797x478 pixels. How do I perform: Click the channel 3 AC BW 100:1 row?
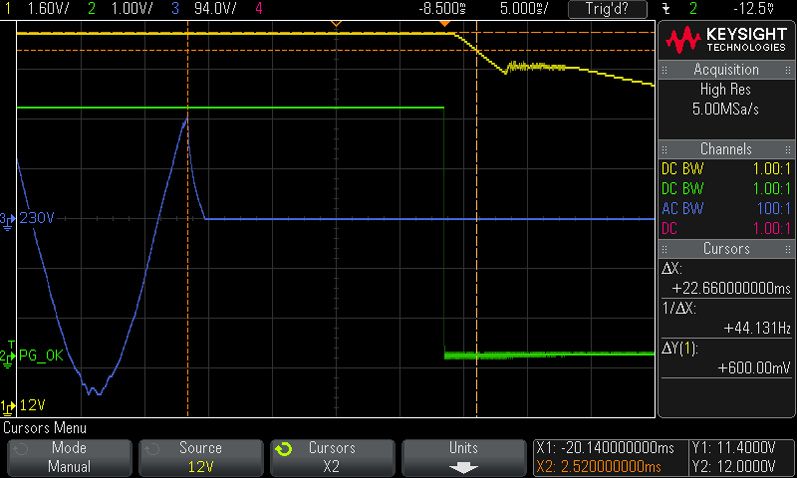point(726,208)
